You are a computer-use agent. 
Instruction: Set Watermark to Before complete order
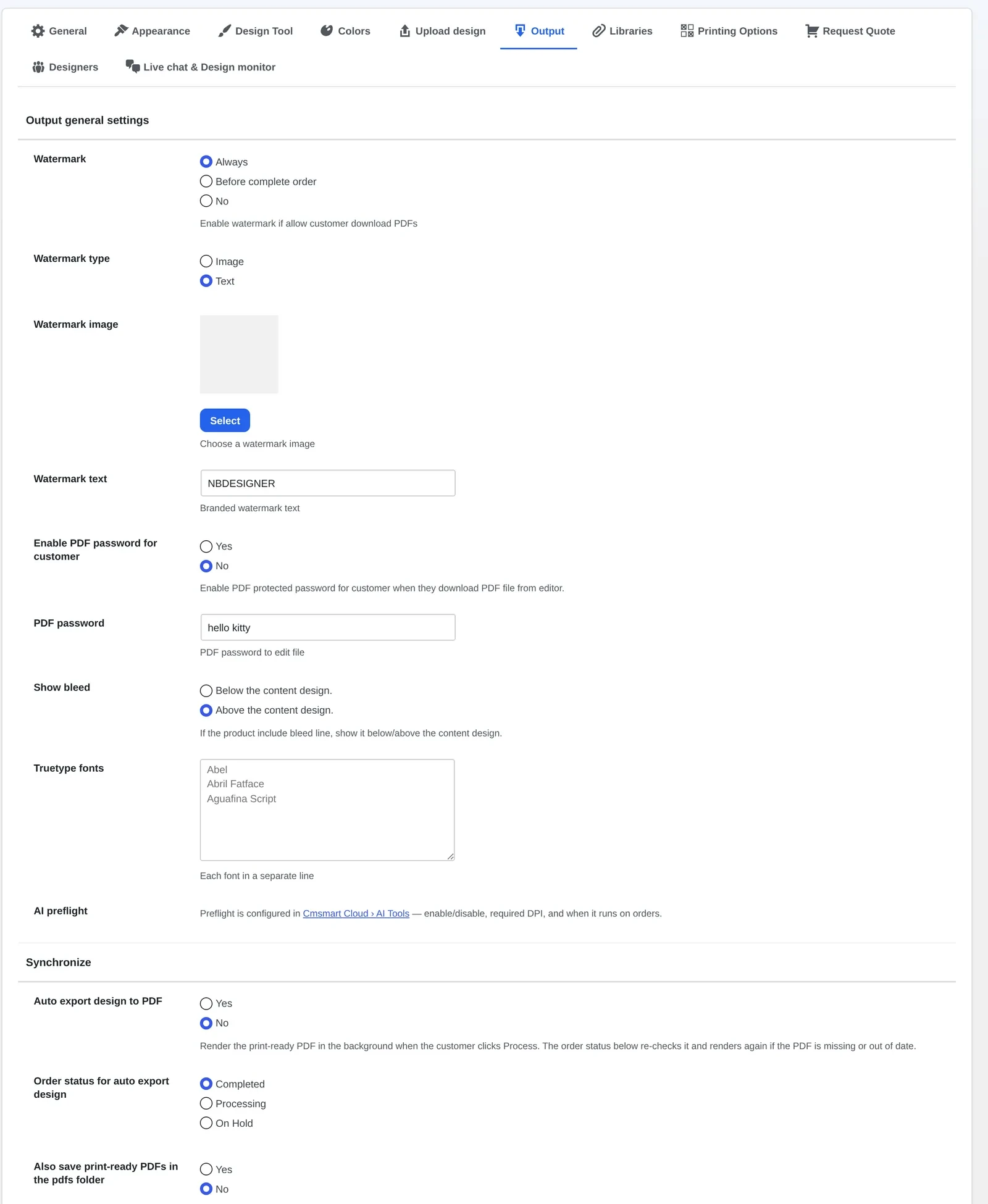(206, 182)
